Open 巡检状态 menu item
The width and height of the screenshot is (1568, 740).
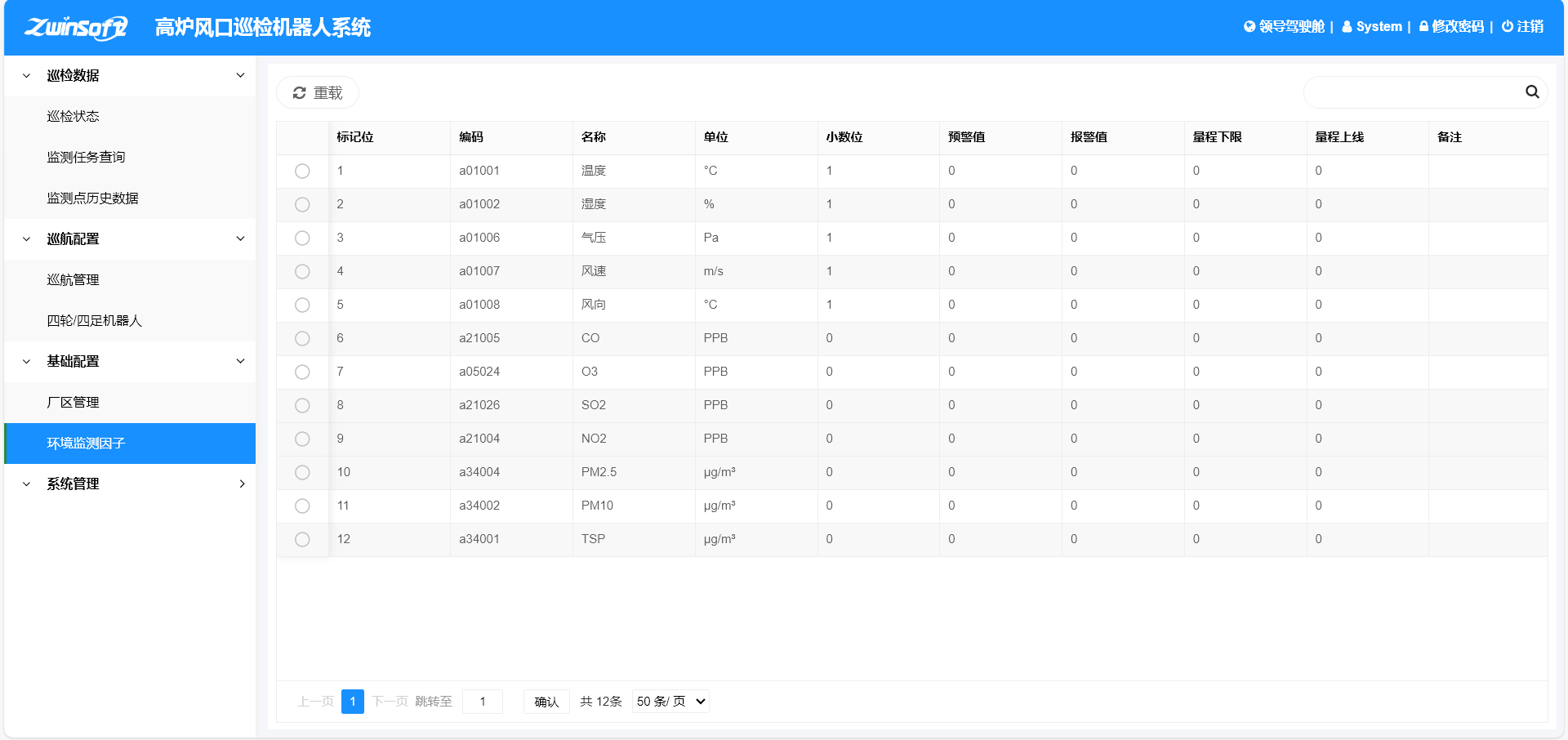130,117
